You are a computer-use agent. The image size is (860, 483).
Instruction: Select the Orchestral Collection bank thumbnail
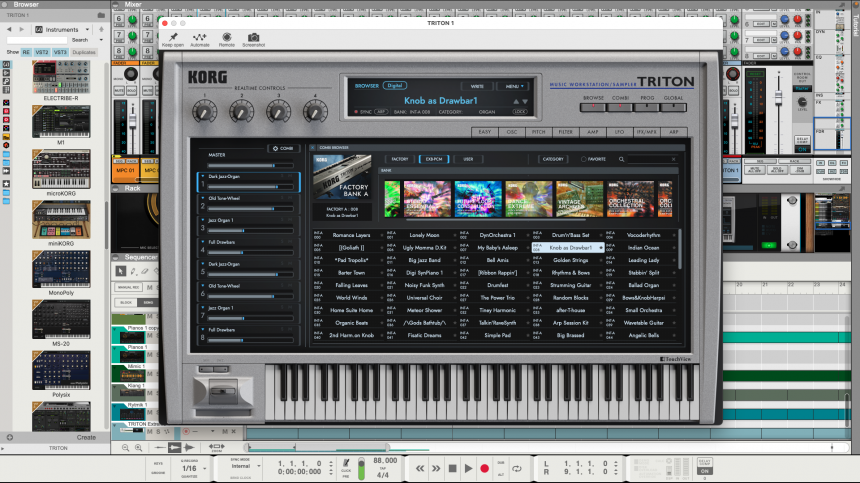[x=631, y=199]
